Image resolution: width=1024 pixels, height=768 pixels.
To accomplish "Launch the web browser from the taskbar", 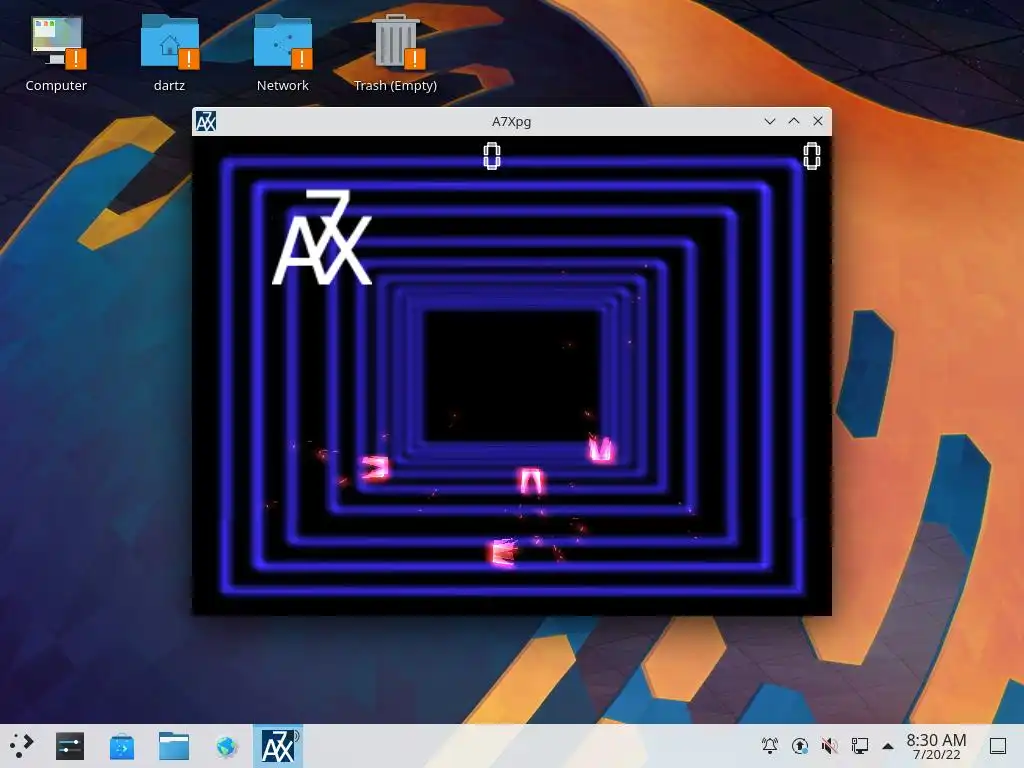I will click(x=227, y=746).
